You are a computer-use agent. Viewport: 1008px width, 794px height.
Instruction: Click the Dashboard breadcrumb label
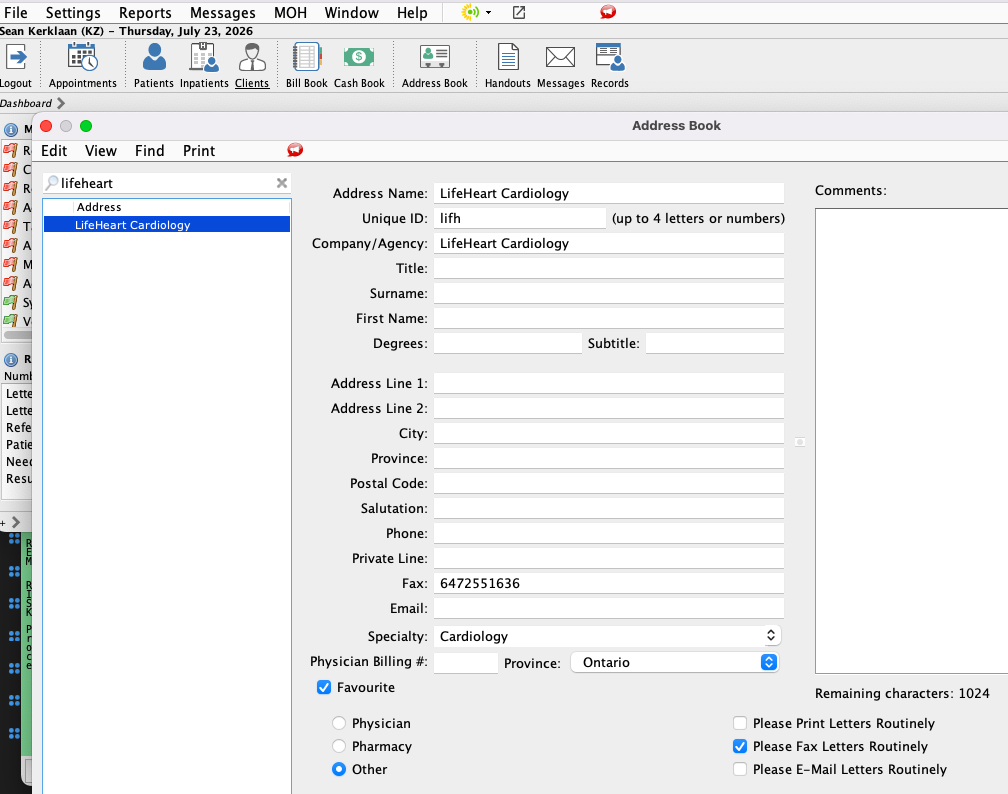tap(26, 104)
